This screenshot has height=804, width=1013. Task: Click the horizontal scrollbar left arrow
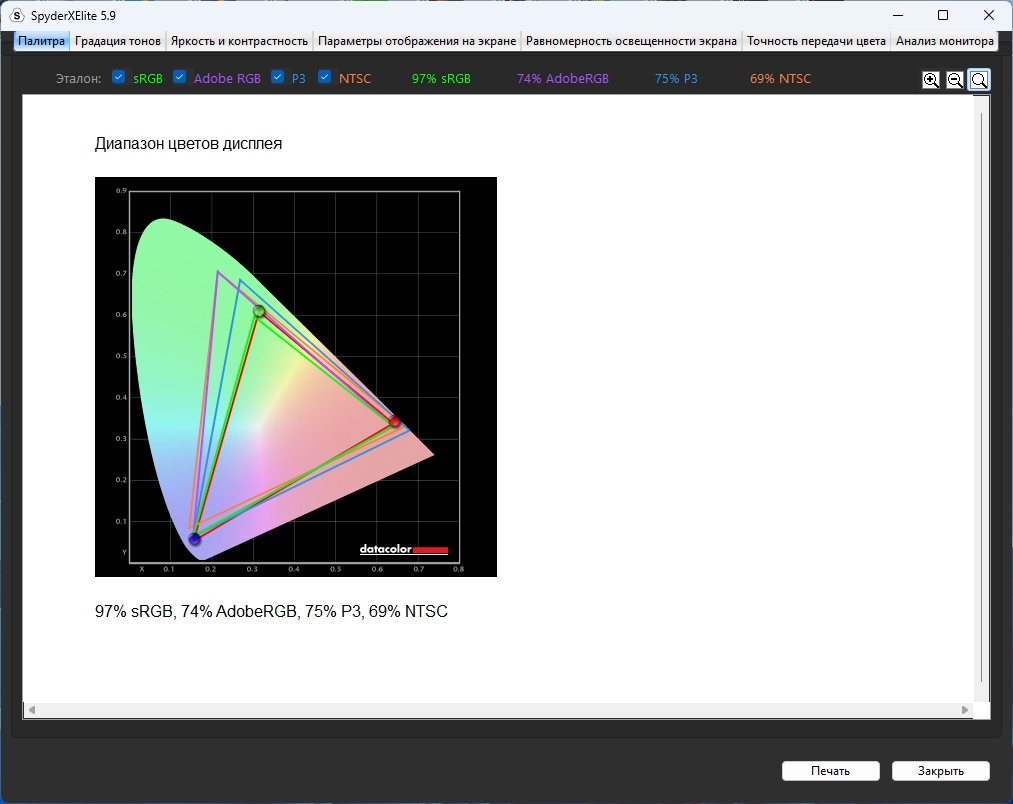(x=32, y=710)
